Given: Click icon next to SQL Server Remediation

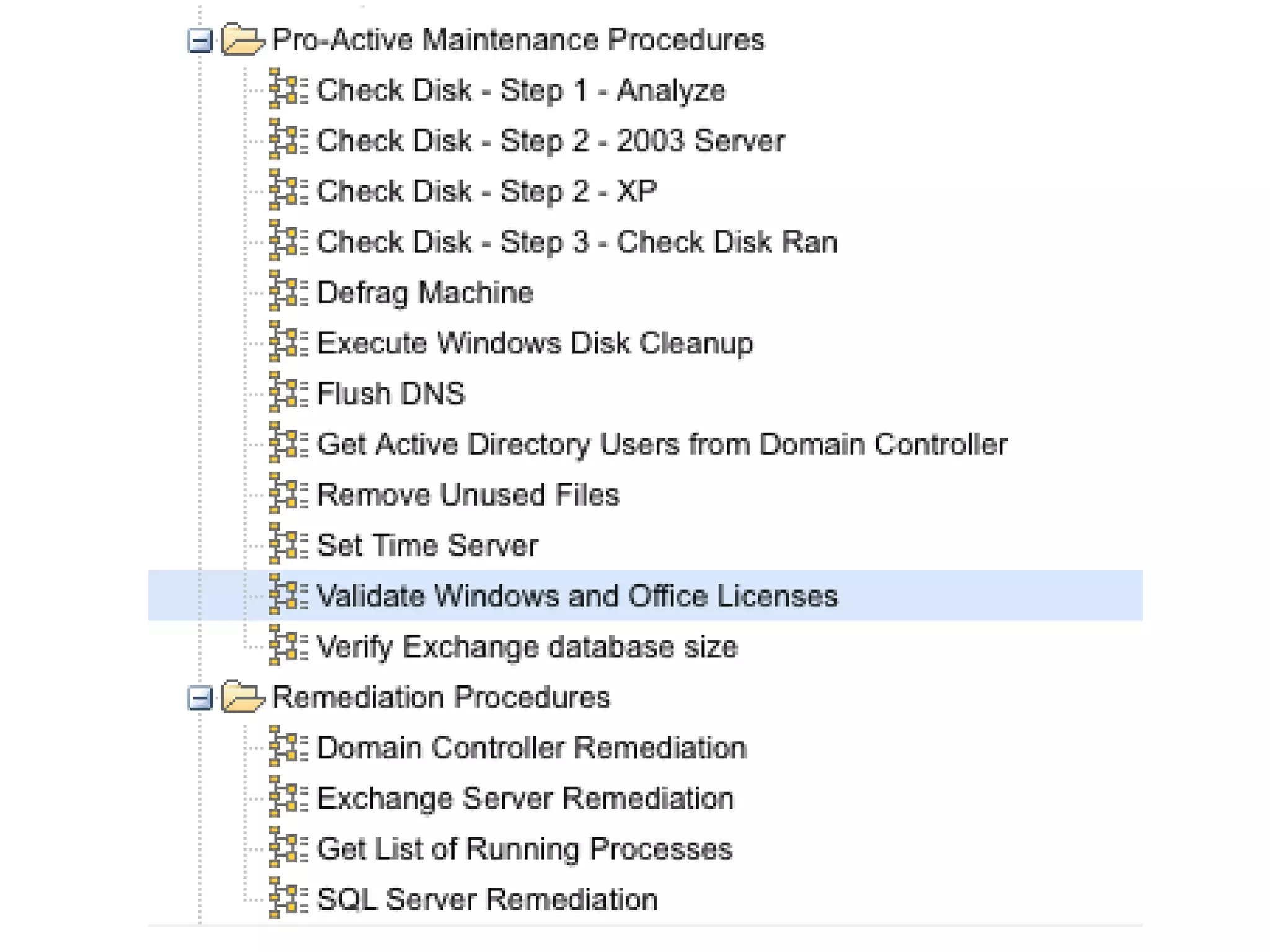Looking at the screenshot, I should click(x=288, y=898).
